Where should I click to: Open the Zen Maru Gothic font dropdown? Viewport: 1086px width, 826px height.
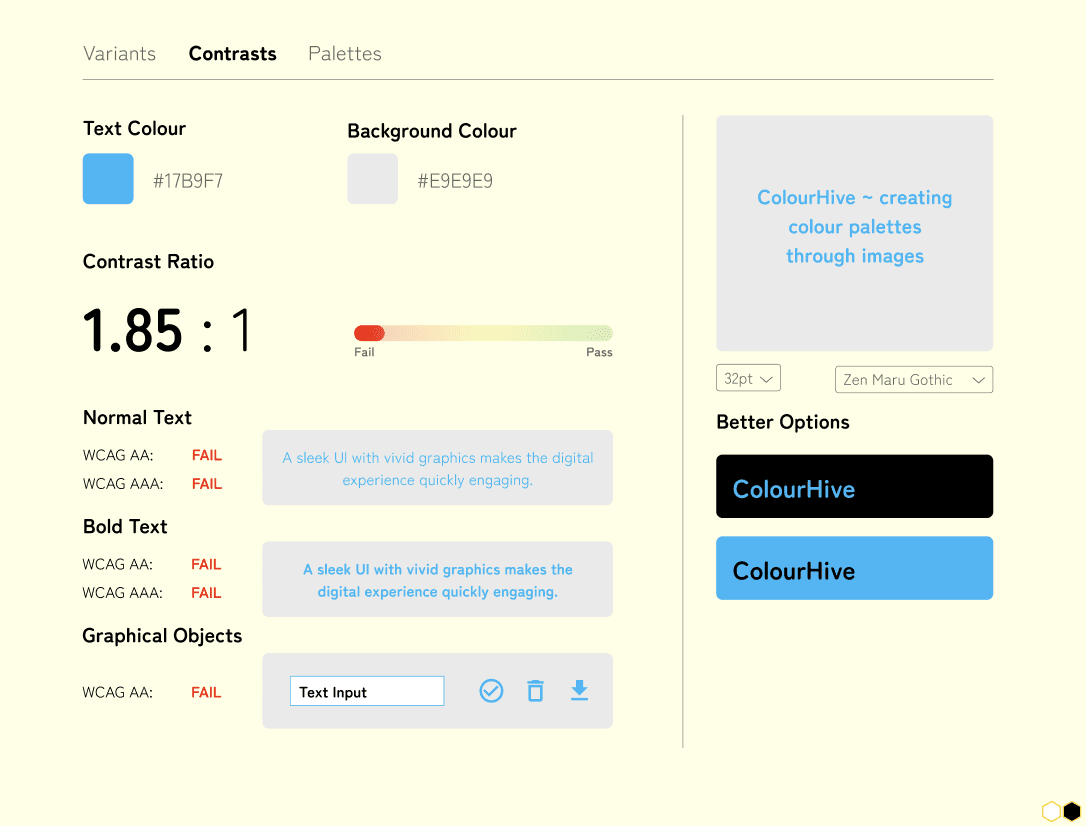[x=914, y=379]
